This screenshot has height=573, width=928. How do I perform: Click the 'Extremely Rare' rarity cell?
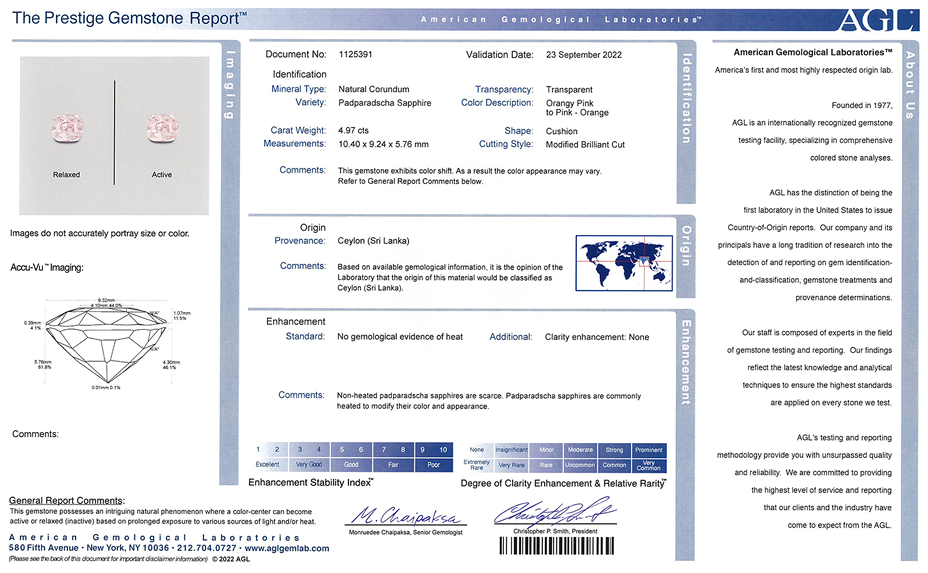click(477, 465)
